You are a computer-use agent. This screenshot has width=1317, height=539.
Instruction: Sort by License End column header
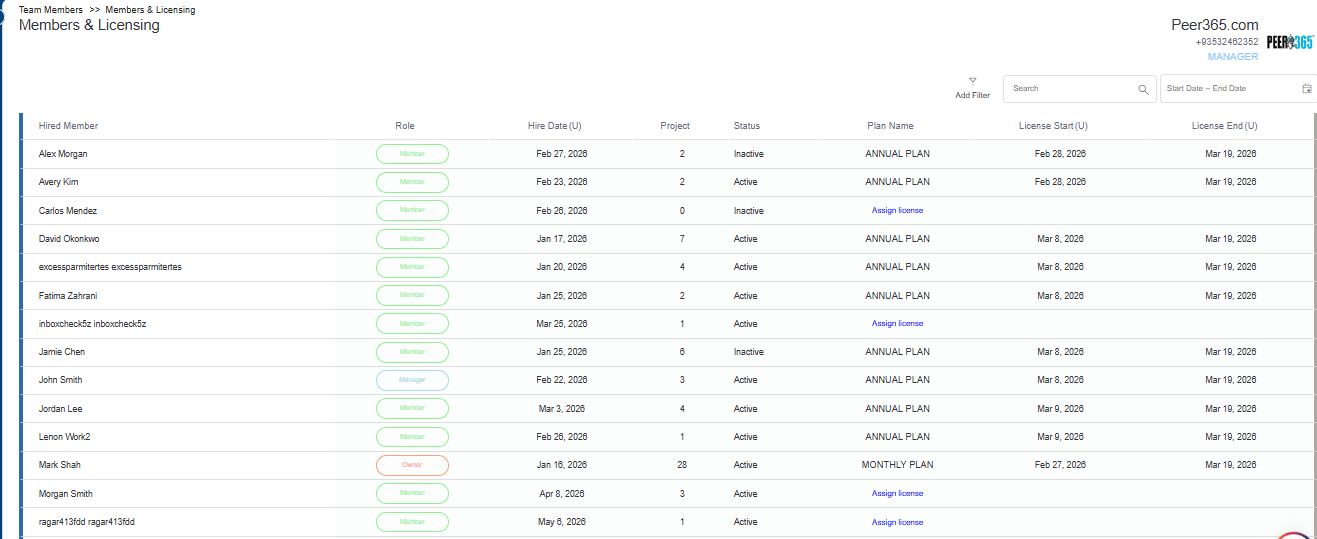1224,126
